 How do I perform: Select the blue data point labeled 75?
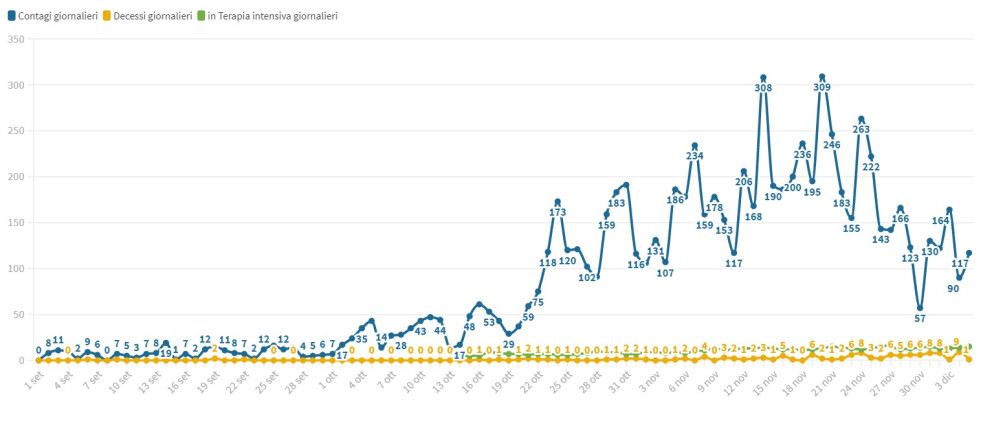538,292
